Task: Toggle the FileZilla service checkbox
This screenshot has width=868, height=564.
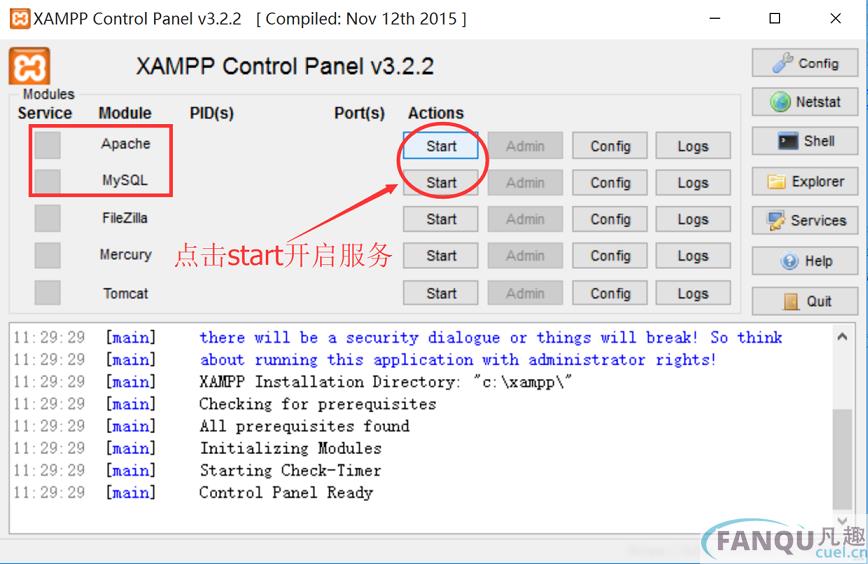Action: point(48,219)
